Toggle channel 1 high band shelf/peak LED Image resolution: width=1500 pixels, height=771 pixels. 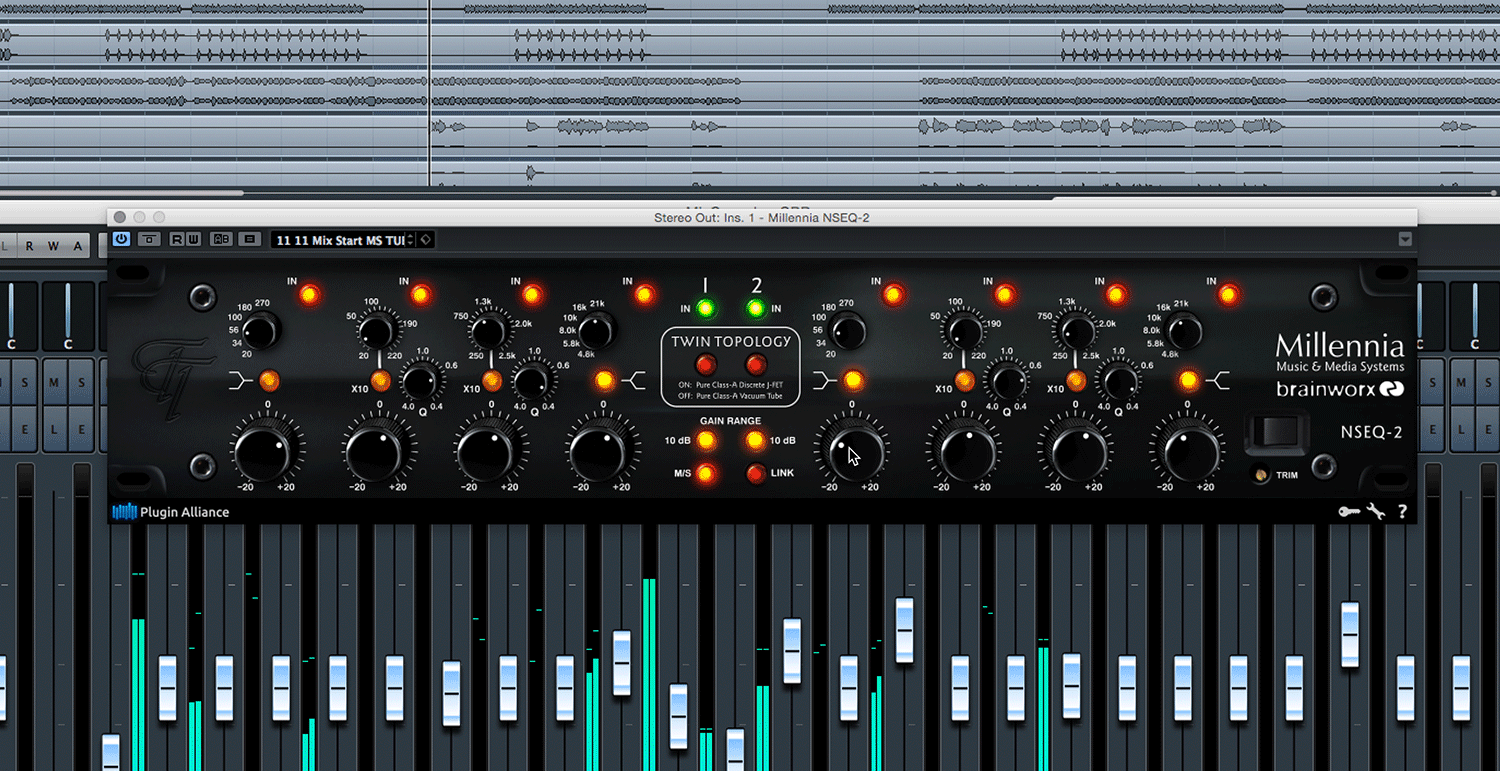click(x=604, y=380)
